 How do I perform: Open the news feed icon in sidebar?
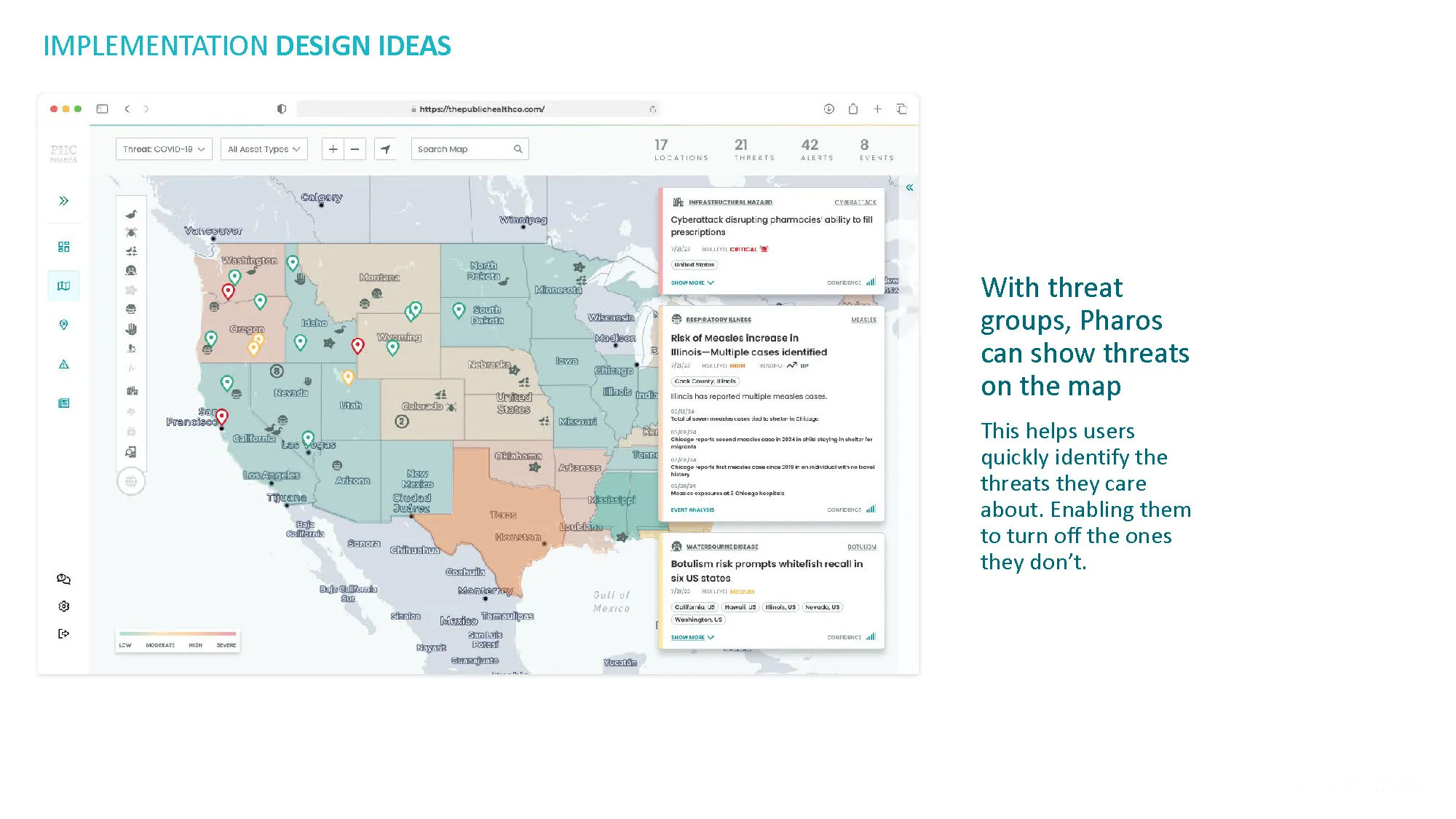[64, 403]
